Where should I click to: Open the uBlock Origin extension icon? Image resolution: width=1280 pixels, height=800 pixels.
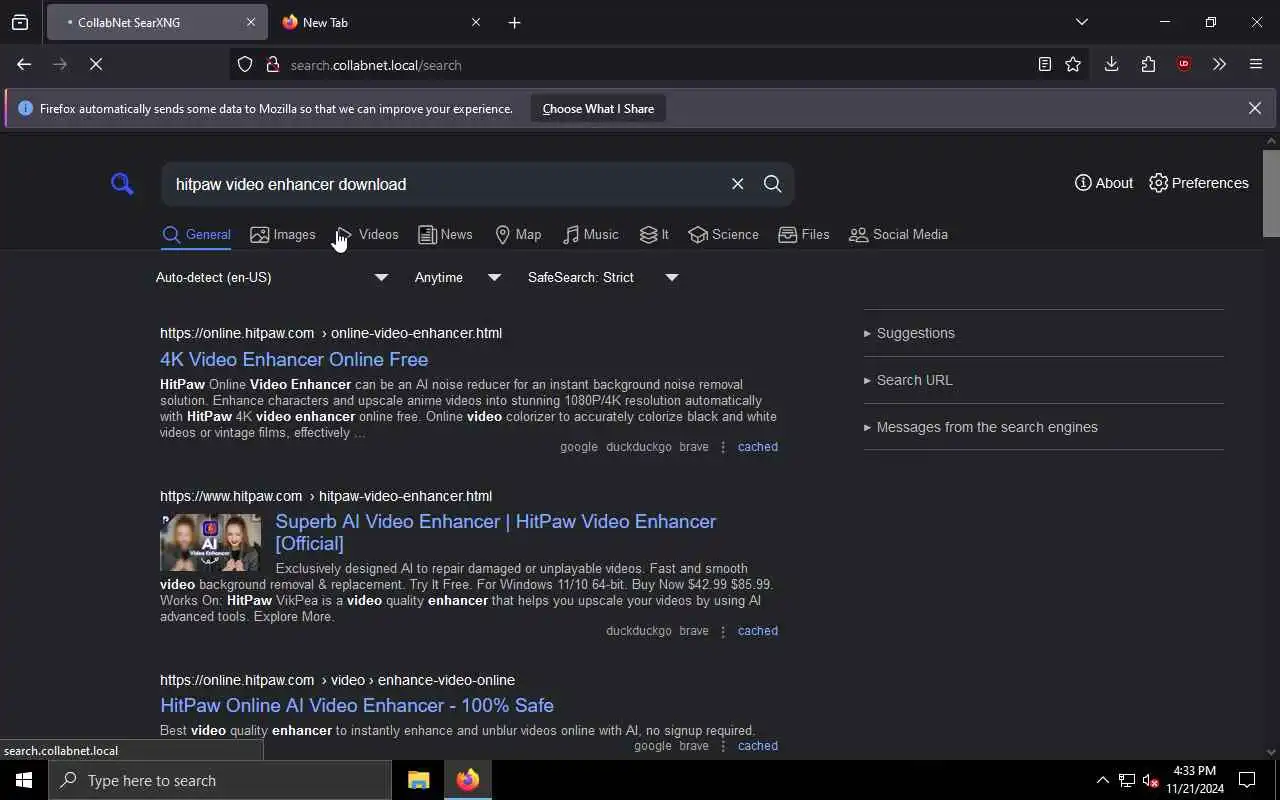click(1184, 64)
